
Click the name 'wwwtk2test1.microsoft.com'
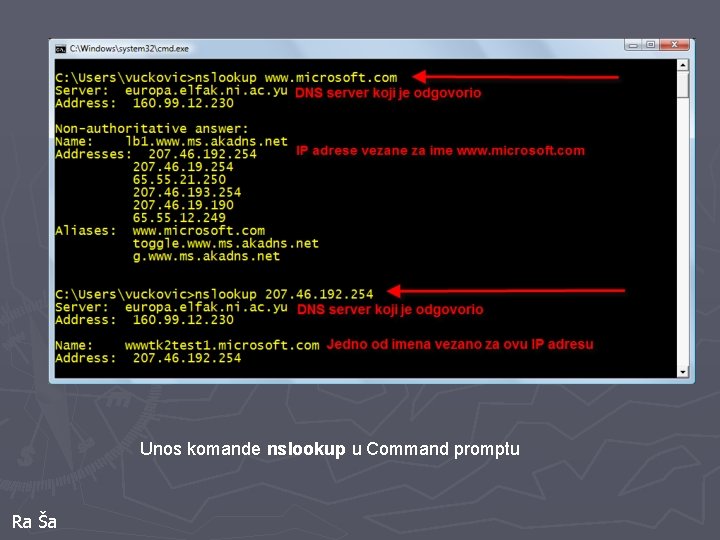[x=222, y=345]
